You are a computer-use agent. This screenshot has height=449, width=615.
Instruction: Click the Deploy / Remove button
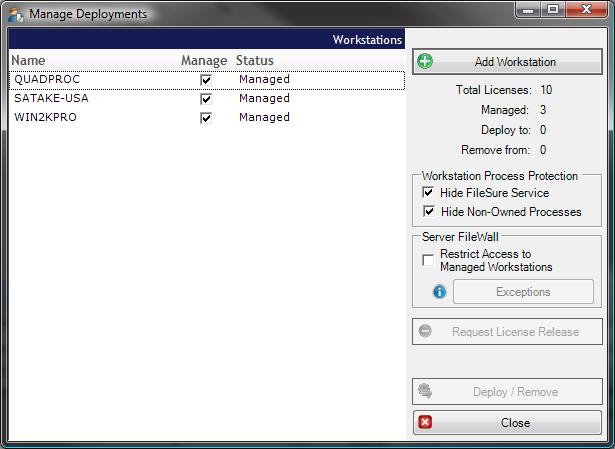(x=508, y=391)
